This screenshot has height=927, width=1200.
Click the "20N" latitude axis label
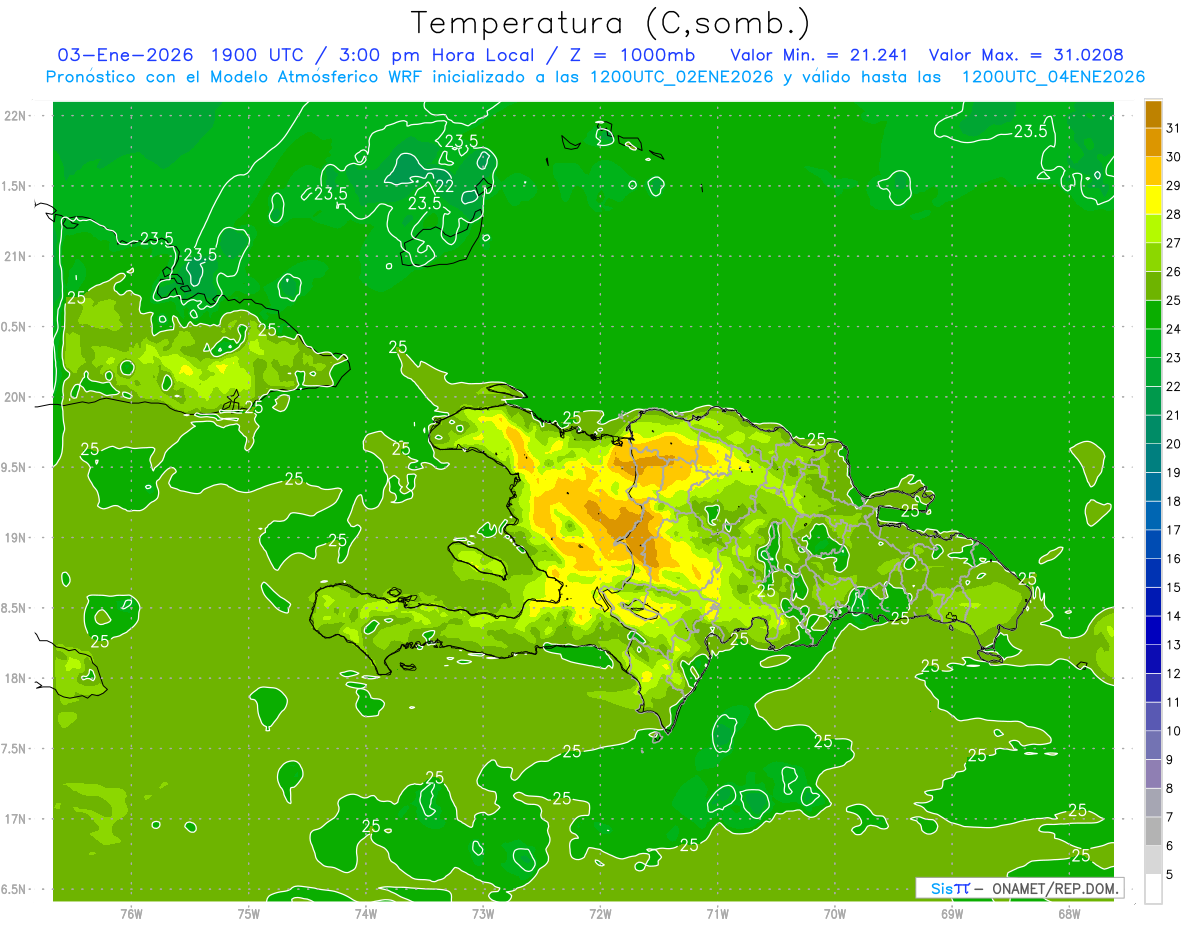tap(17, 397)
